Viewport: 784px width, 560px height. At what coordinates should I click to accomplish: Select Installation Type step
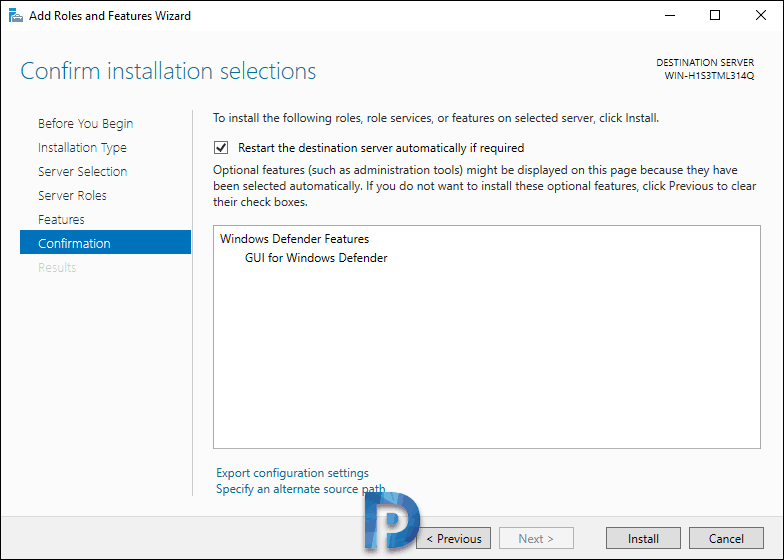tap(82, 148)
